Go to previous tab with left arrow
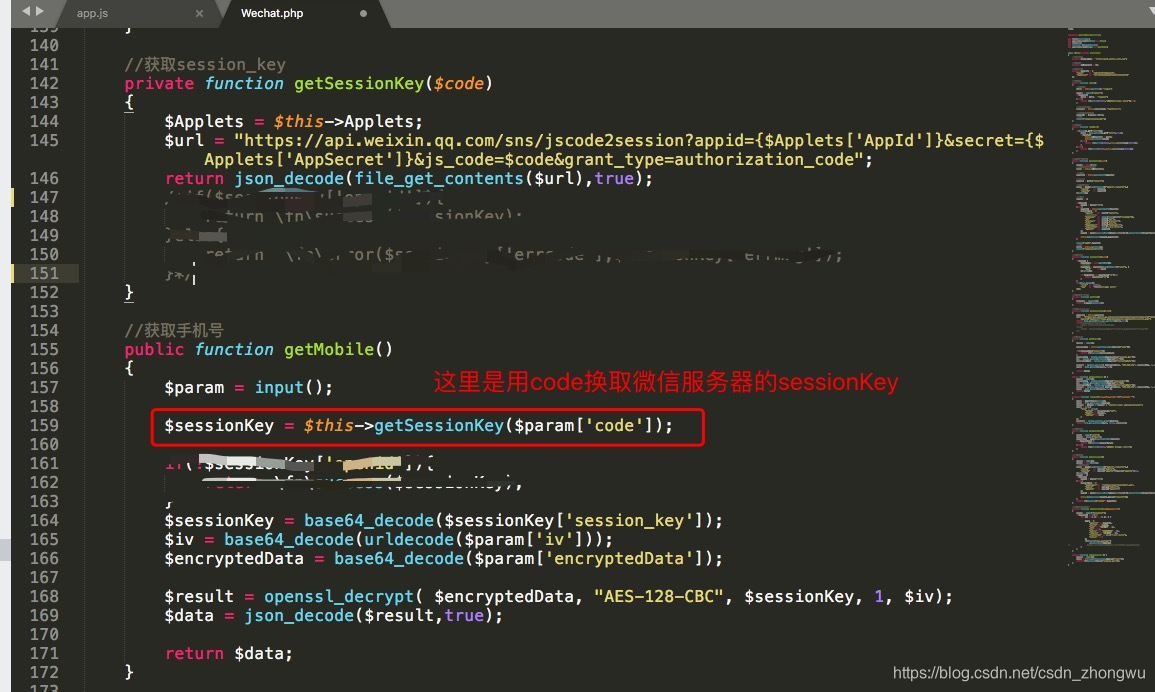The width and height of the screenshot is (1155, 692). pos(26,11)
